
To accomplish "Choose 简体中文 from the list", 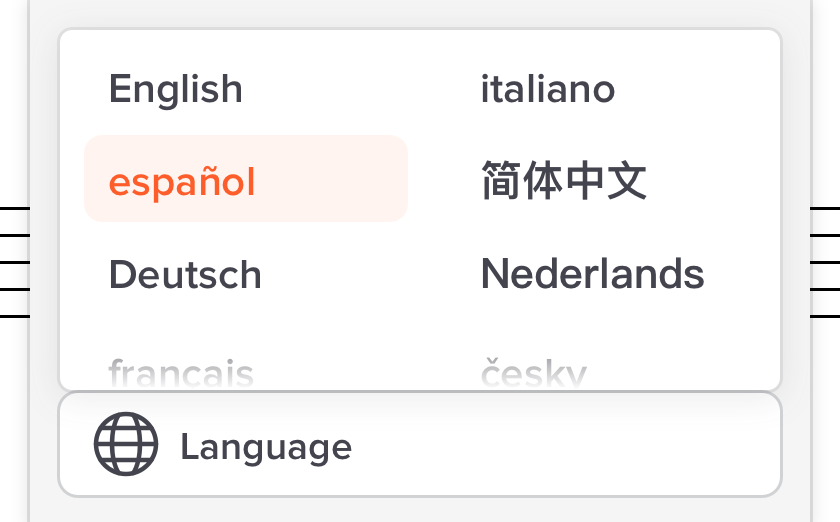I will click(564, 182).
